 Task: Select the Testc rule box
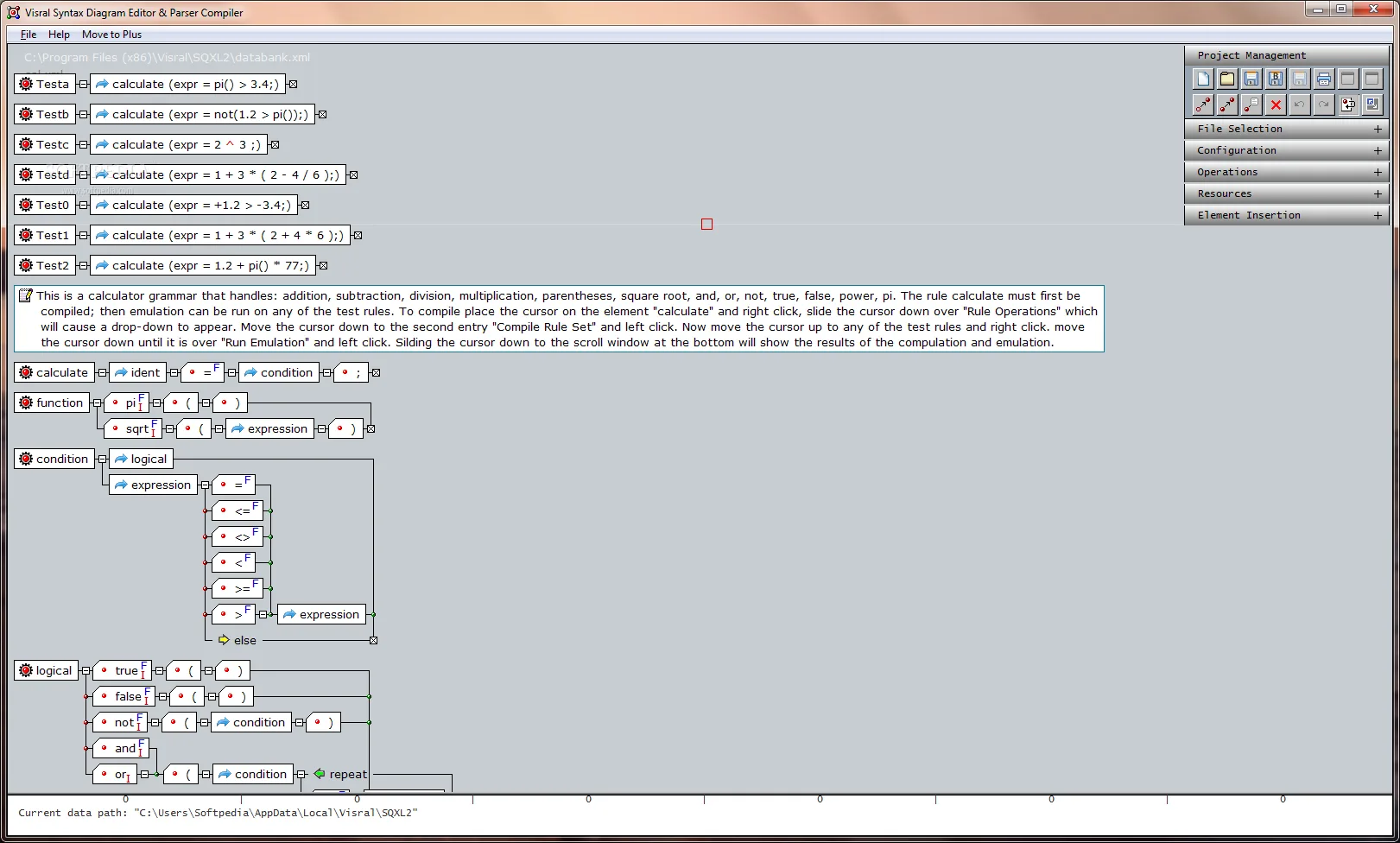click(45, 144)
